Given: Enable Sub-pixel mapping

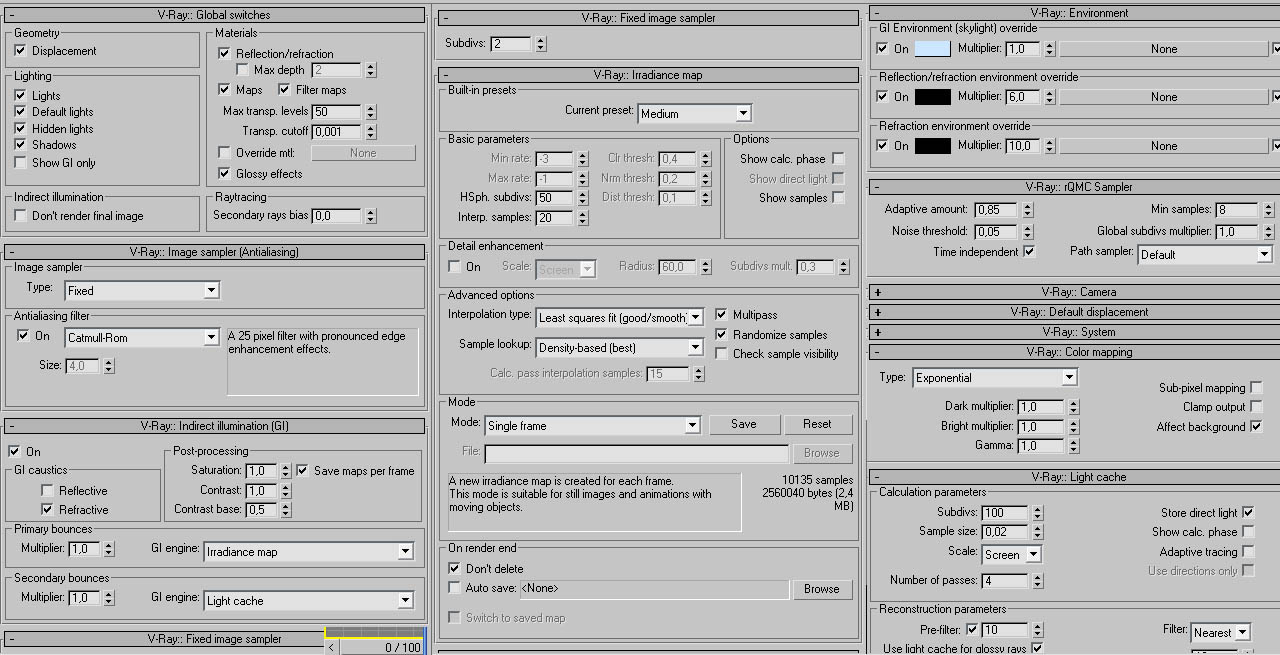Looking at the screenshot, I should [1256, 388].
